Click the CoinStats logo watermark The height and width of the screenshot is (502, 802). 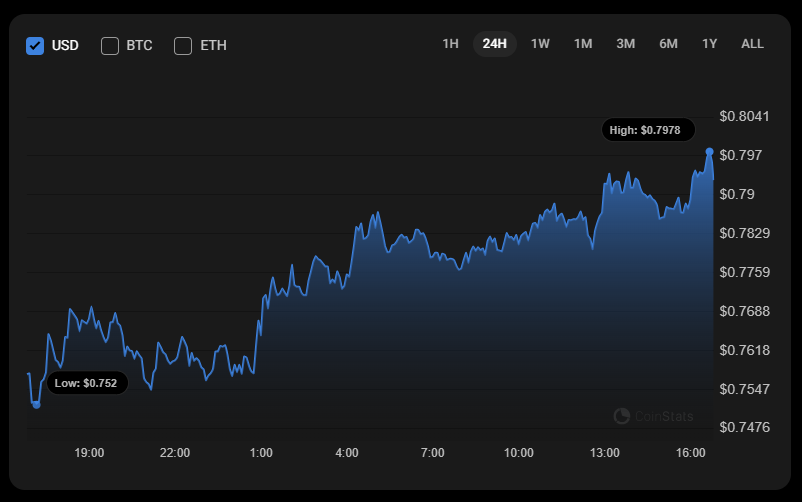(653, 416)
